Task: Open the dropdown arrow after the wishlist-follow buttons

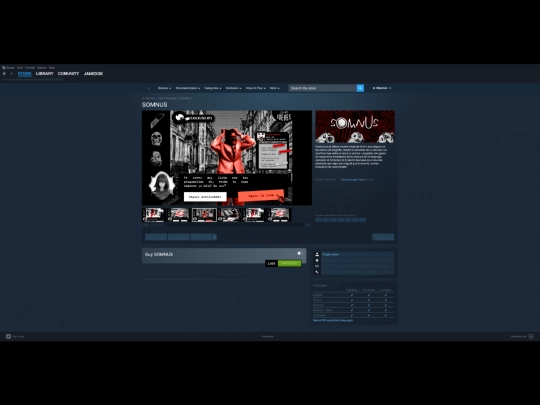Action: click(214, 237)
